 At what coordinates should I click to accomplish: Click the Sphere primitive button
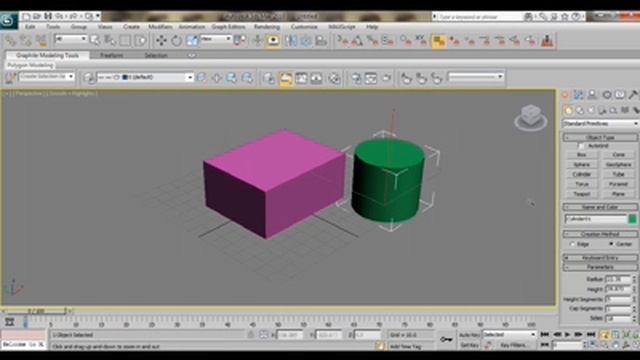[x=582, y=165]
